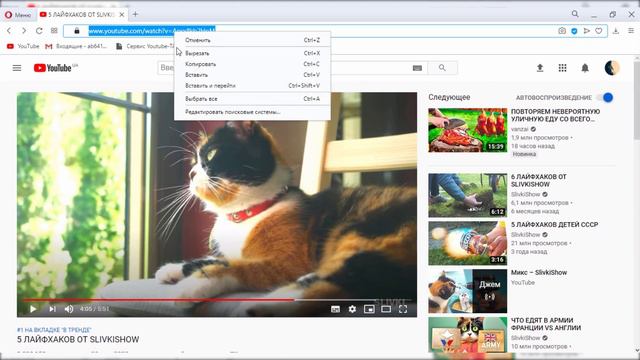The width and height of the screenshot is (640, 360).
Task: Reload the current page
Action: coord(39,31)
